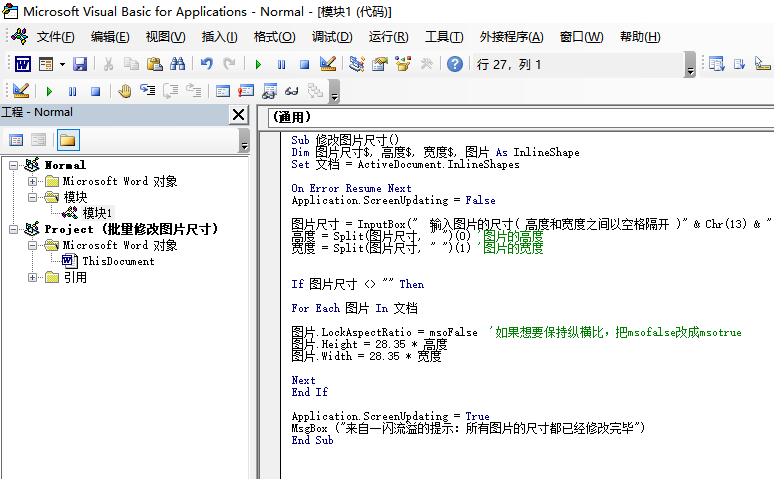Save the Normal project with floppy icon

click(79, 64)
